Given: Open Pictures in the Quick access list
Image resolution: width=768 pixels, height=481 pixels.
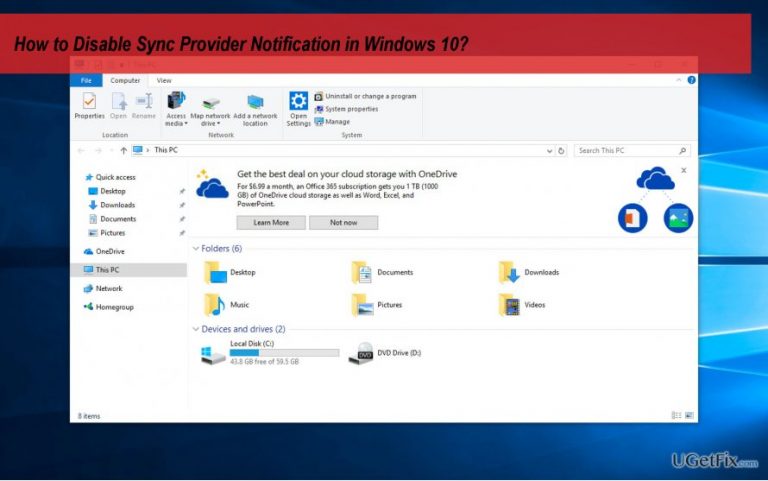Looking at the screenshot, I should click(x=107, y=233).
